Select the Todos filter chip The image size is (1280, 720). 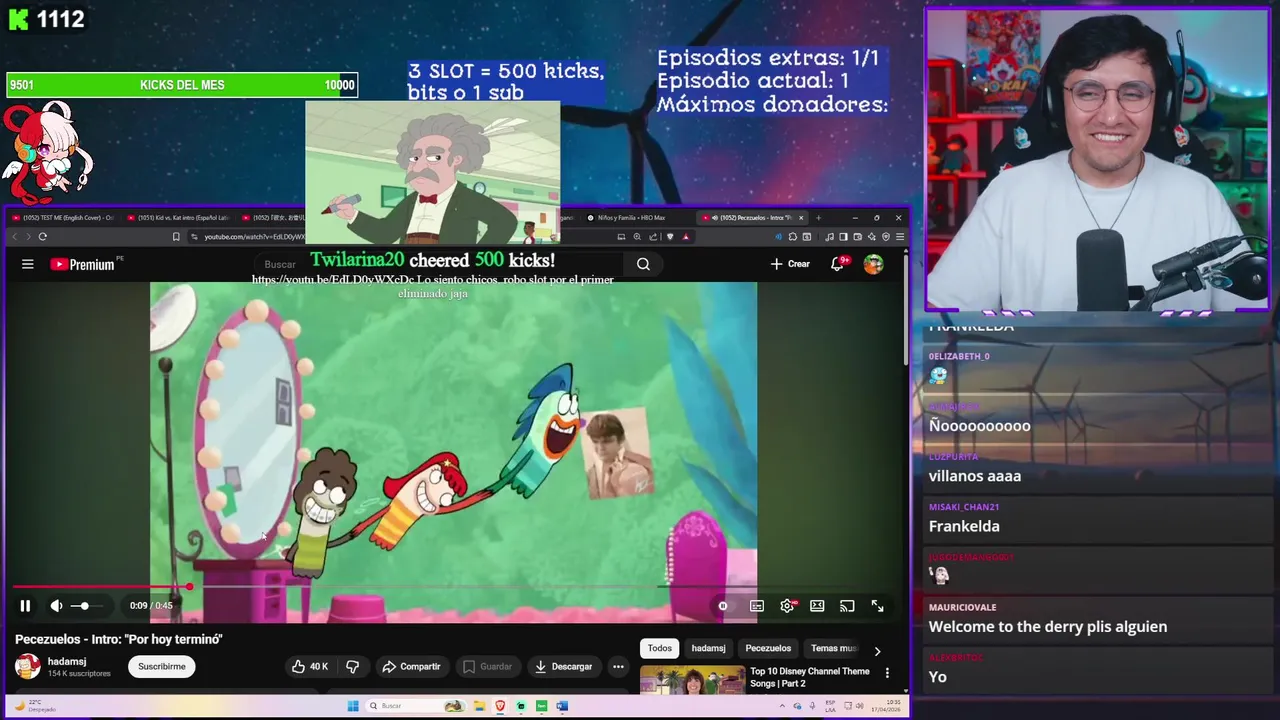click(660, 648)
